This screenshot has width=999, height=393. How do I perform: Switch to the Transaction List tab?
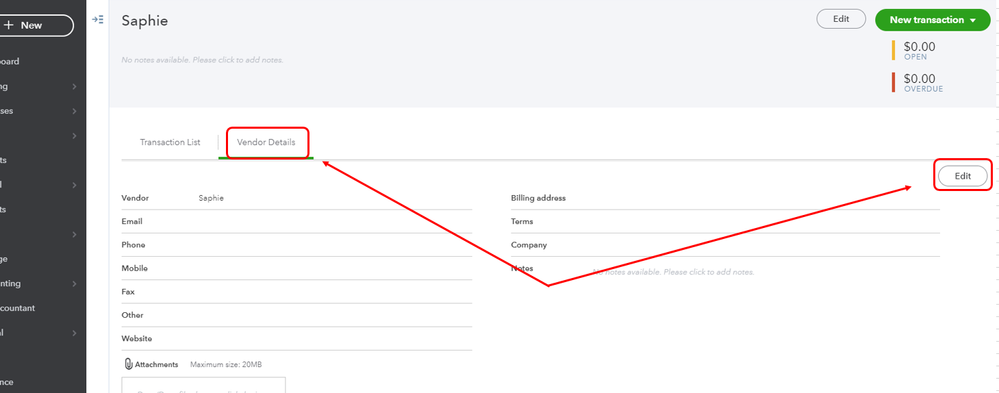(170, 142)
